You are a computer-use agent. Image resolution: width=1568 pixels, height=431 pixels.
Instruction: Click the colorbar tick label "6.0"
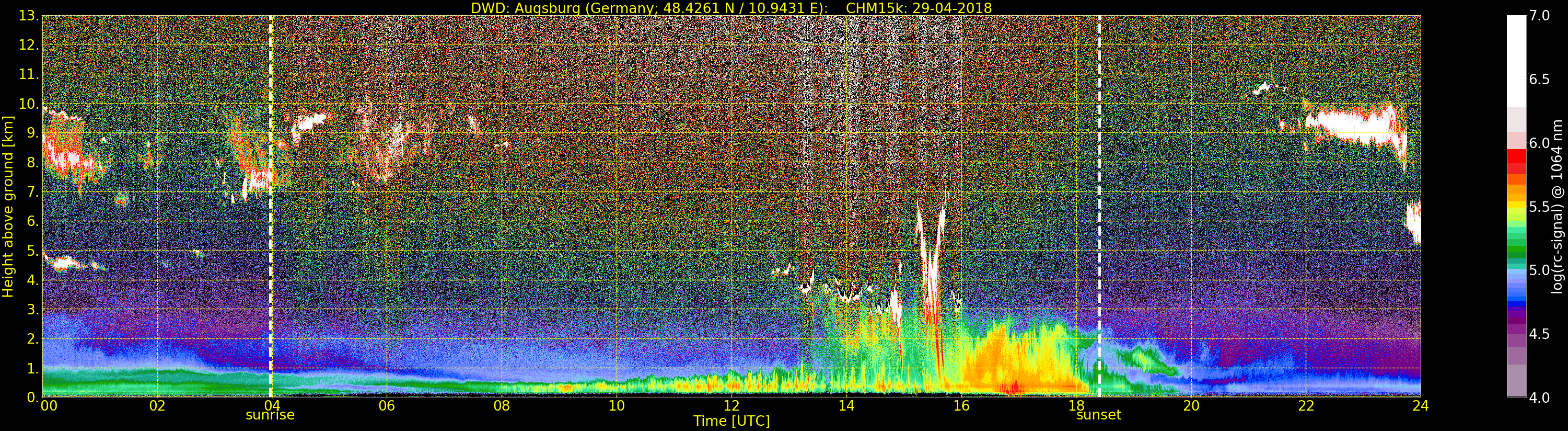click(x=1539, y=143)
